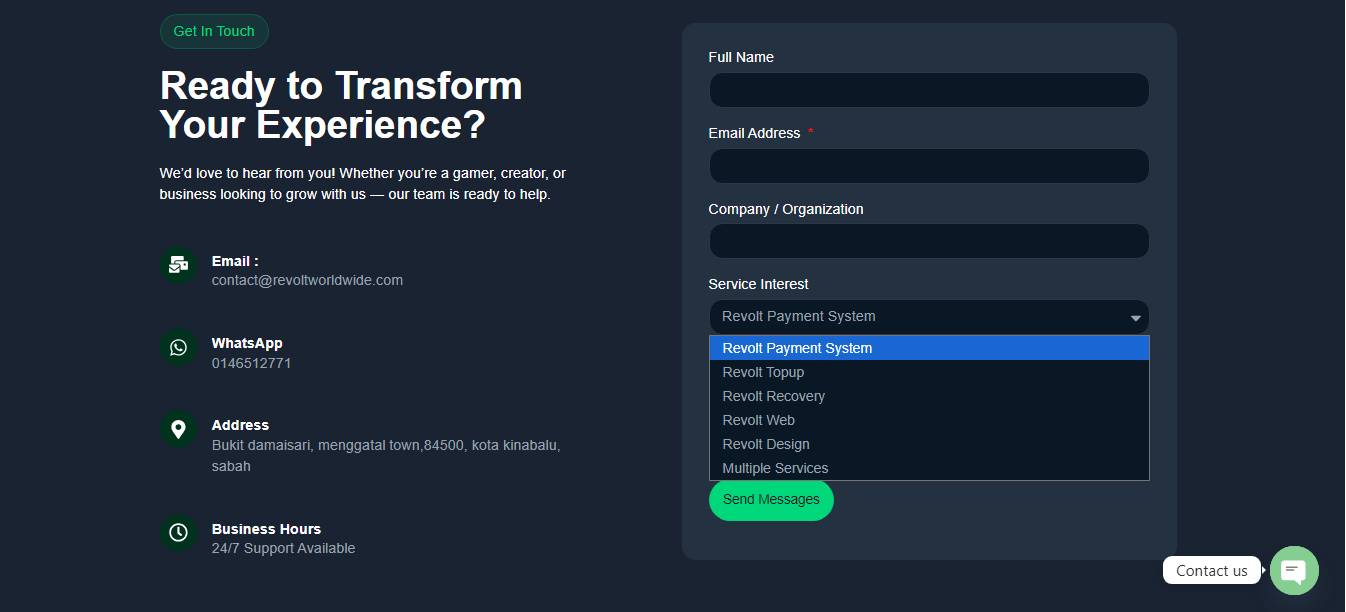Click the Address heading label
Screen dimensions: 1346x612
point(240,425)
